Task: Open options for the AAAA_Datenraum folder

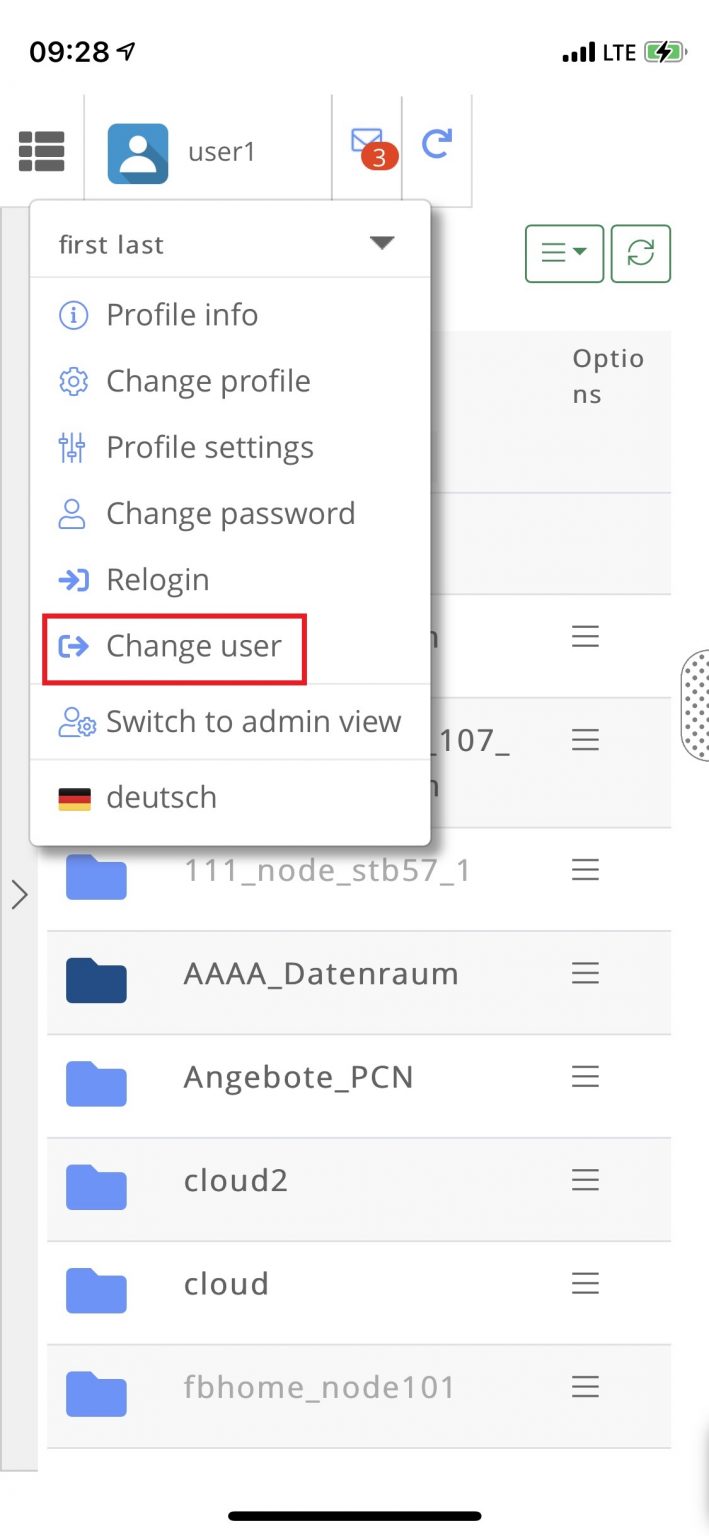Action: pos(585,973)
